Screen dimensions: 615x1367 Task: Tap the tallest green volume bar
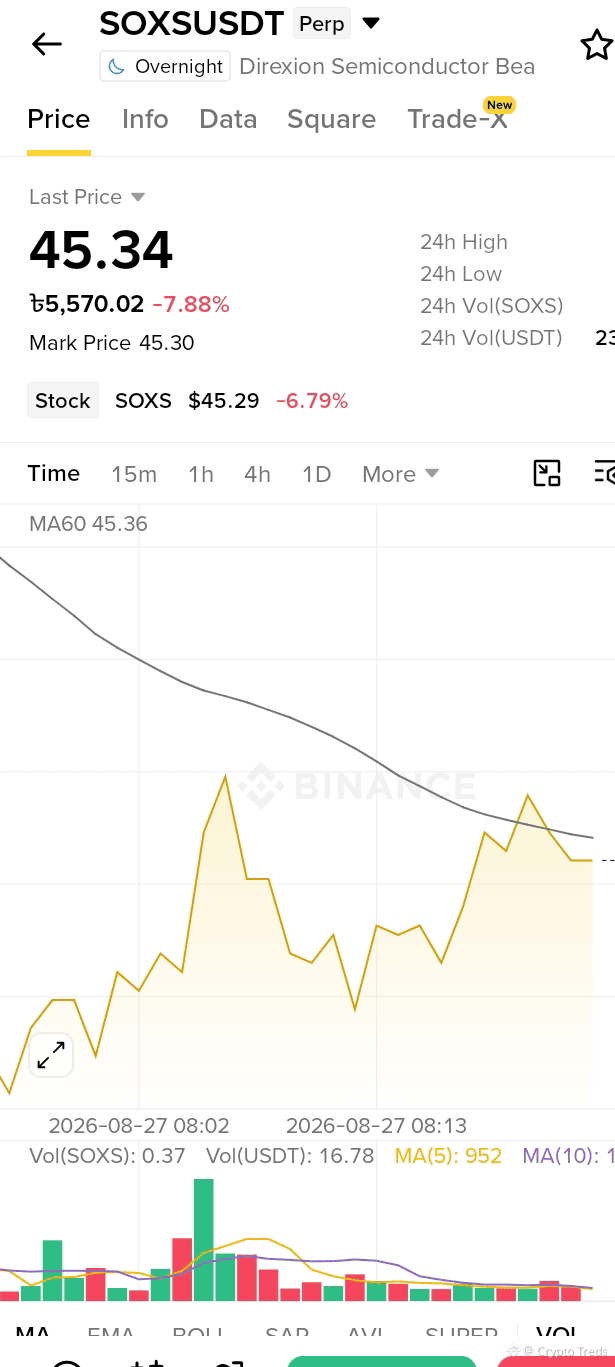click(x=204, y=1239)
